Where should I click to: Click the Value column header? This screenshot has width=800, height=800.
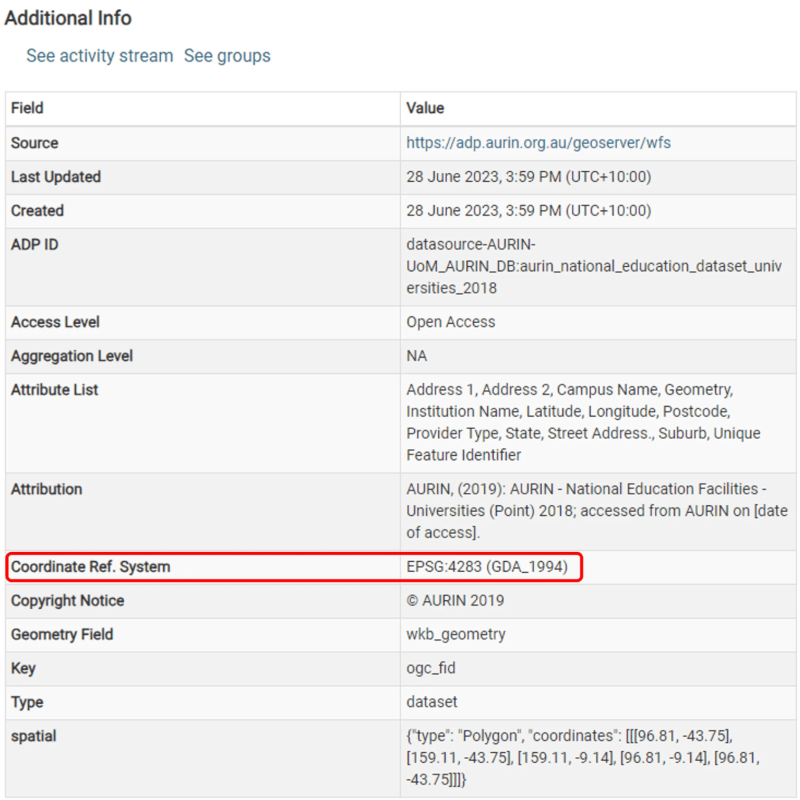point(425,108)
